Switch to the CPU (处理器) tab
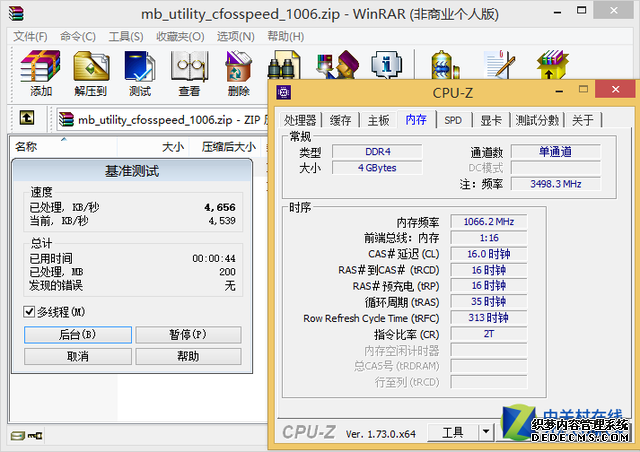Image resolution: width=640 pixels, height=452 pixels. pos(300,120)
